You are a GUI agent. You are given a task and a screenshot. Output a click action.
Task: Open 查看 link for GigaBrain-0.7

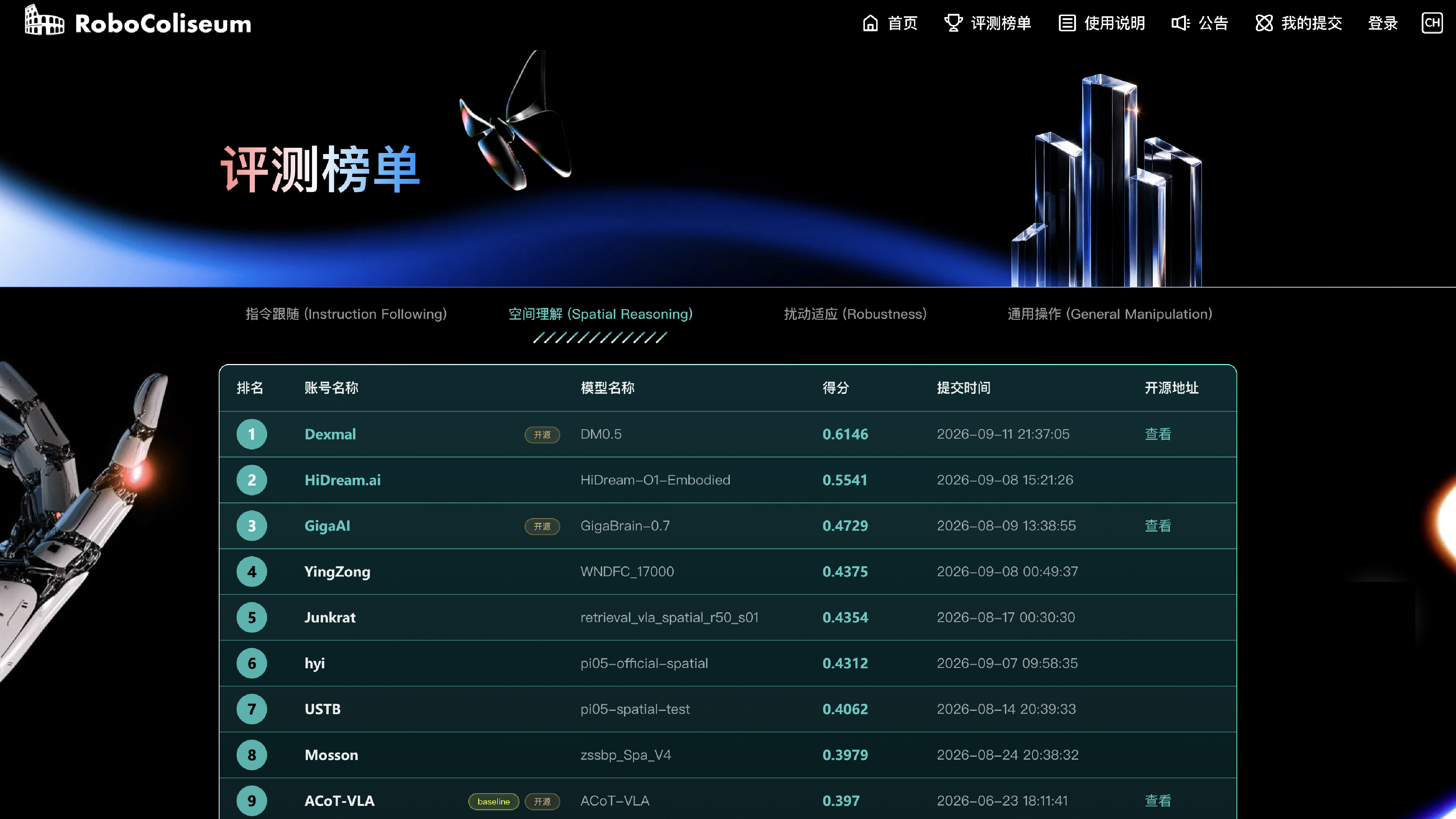pos(1158,526)
